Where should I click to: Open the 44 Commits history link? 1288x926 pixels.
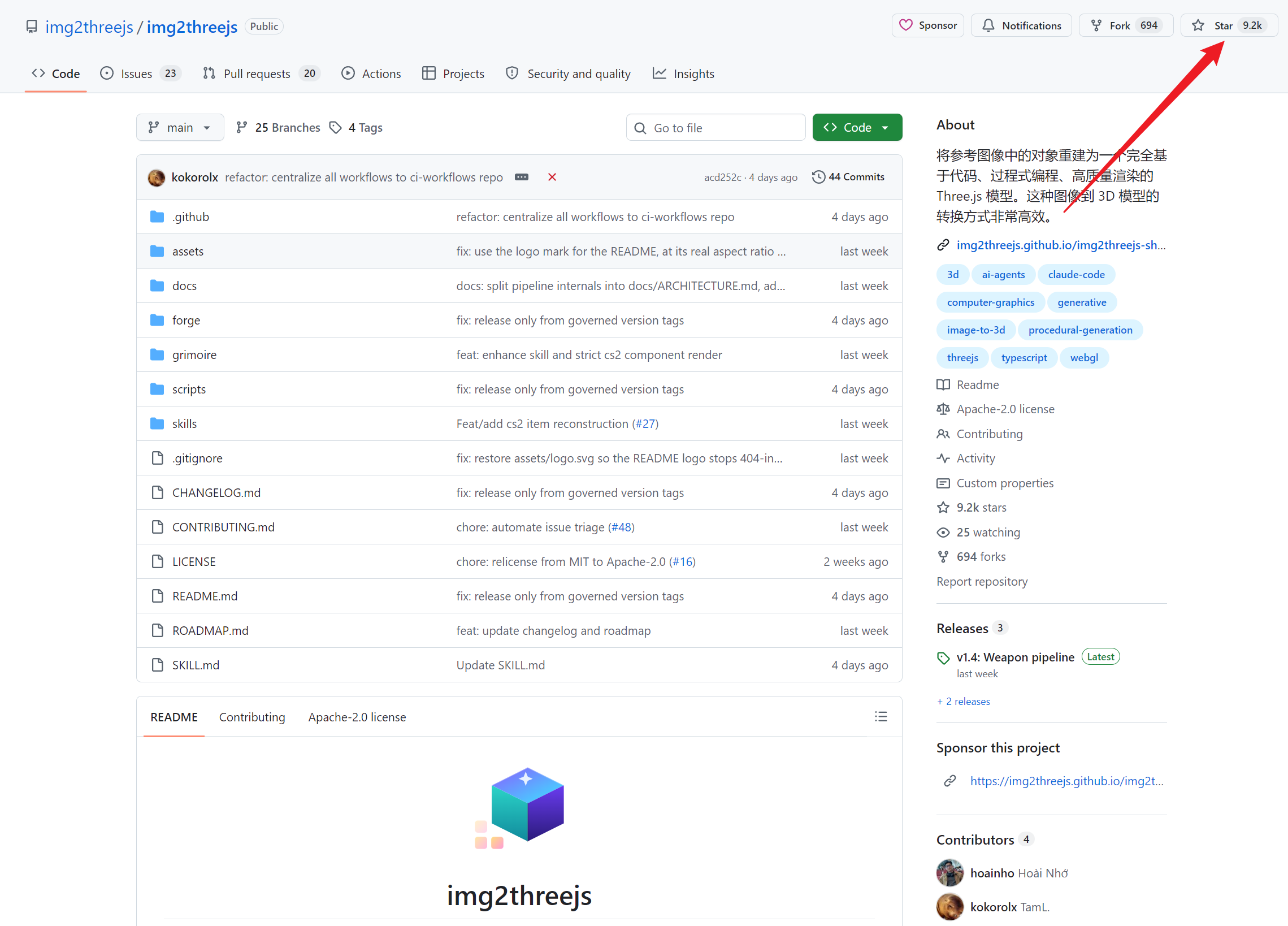848,177
